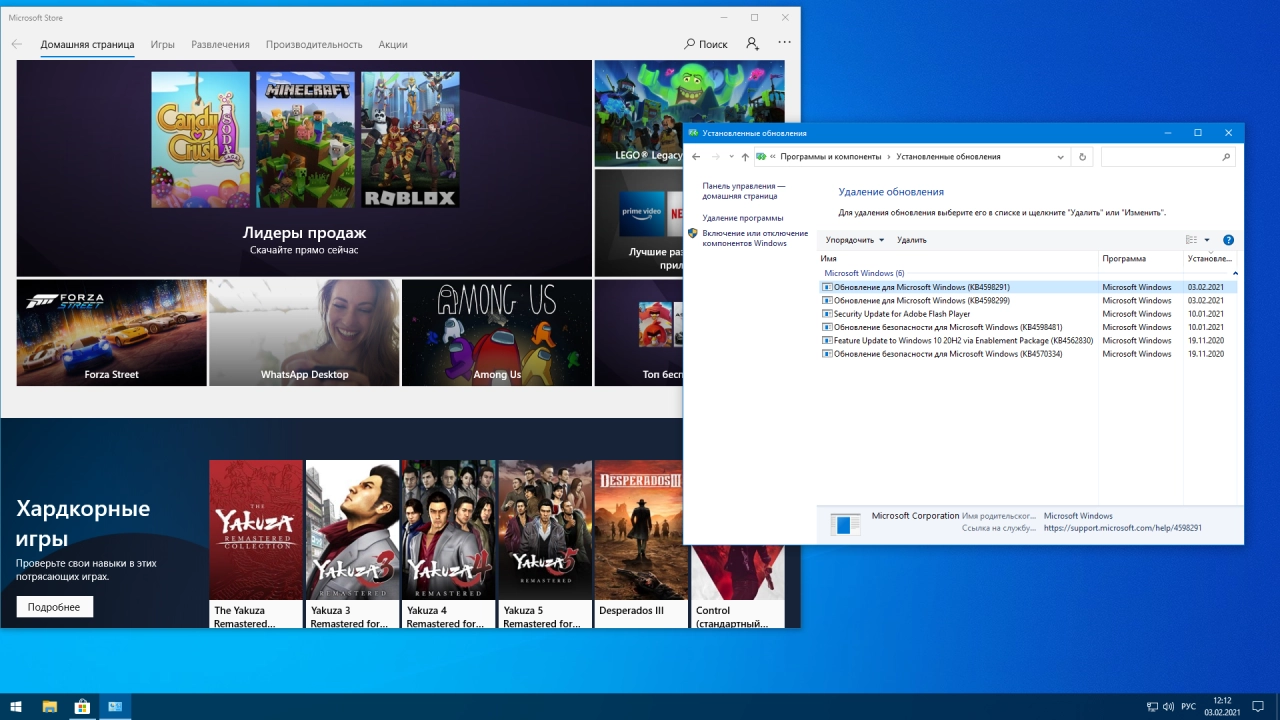Open the Упорядочить dropdown menu

[855, 240]
